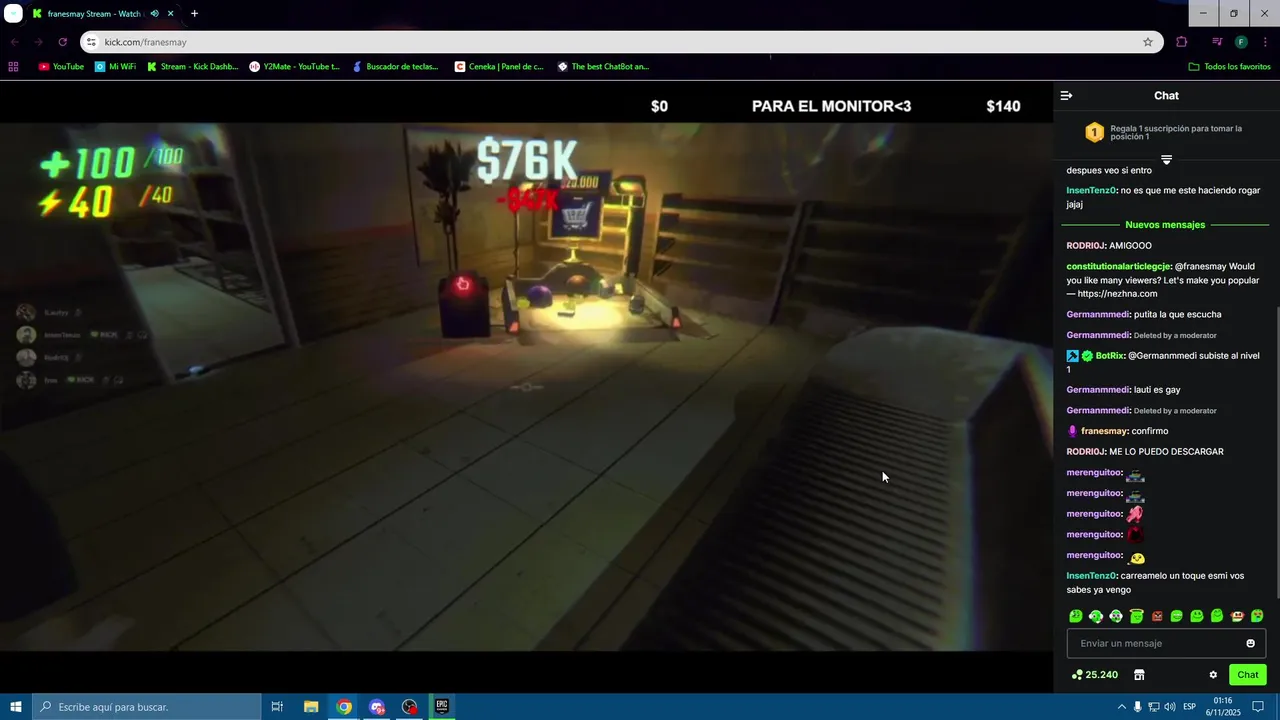Click the gold rank 1 badge

click(1094, 132)
